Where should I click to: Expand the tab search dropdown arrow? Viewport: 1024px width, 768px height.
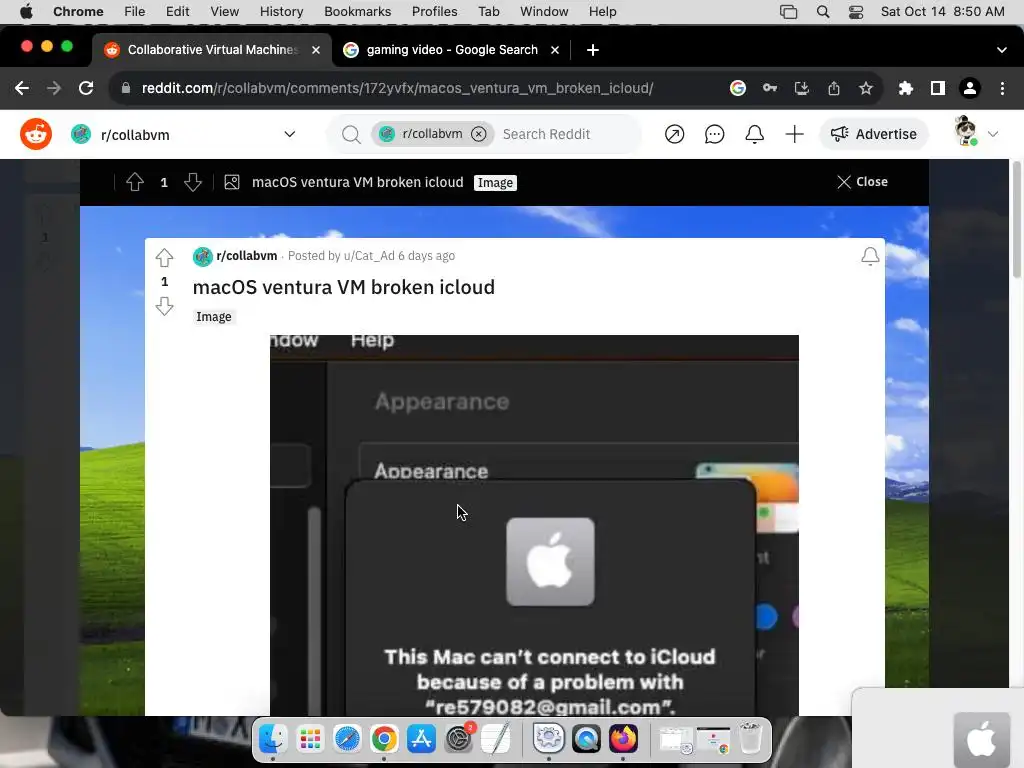click(1002, 50)
